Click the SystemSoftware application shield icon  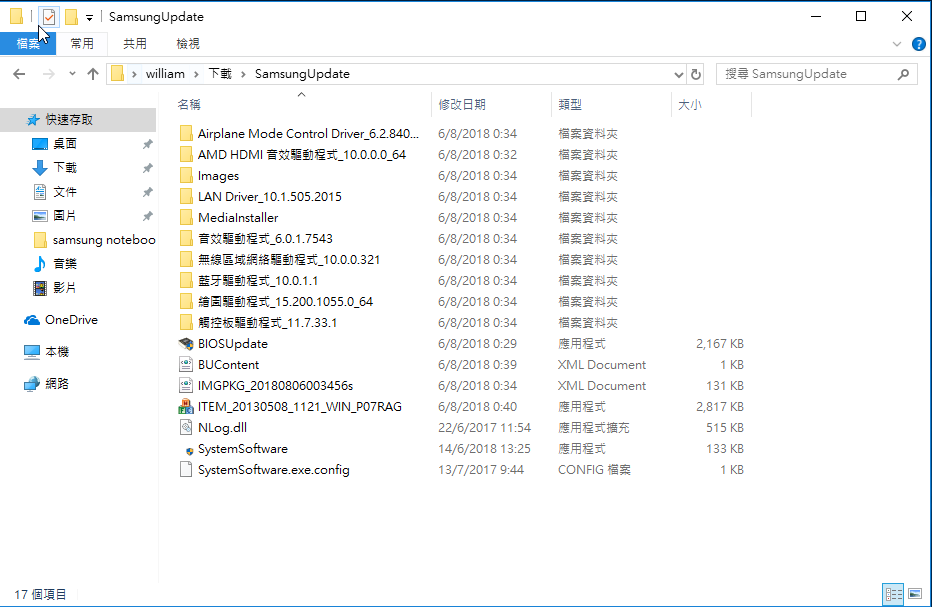(185, 450)
